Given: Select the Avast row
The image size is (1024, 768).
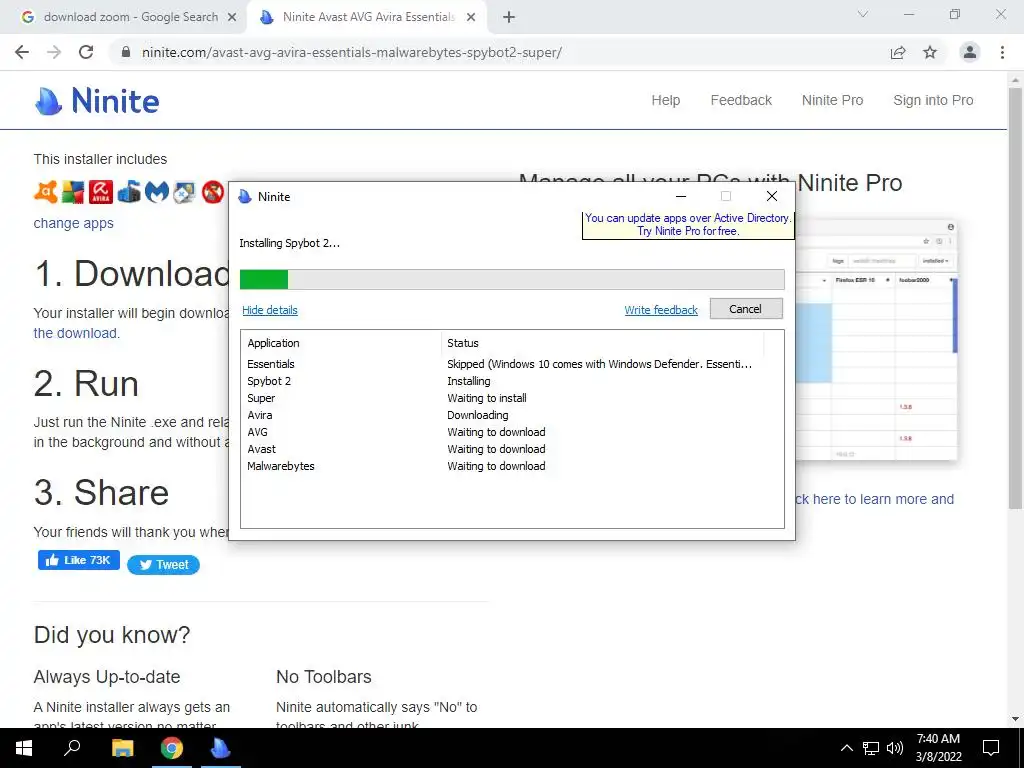Looking at the screenshot, I should pos(511,449).
